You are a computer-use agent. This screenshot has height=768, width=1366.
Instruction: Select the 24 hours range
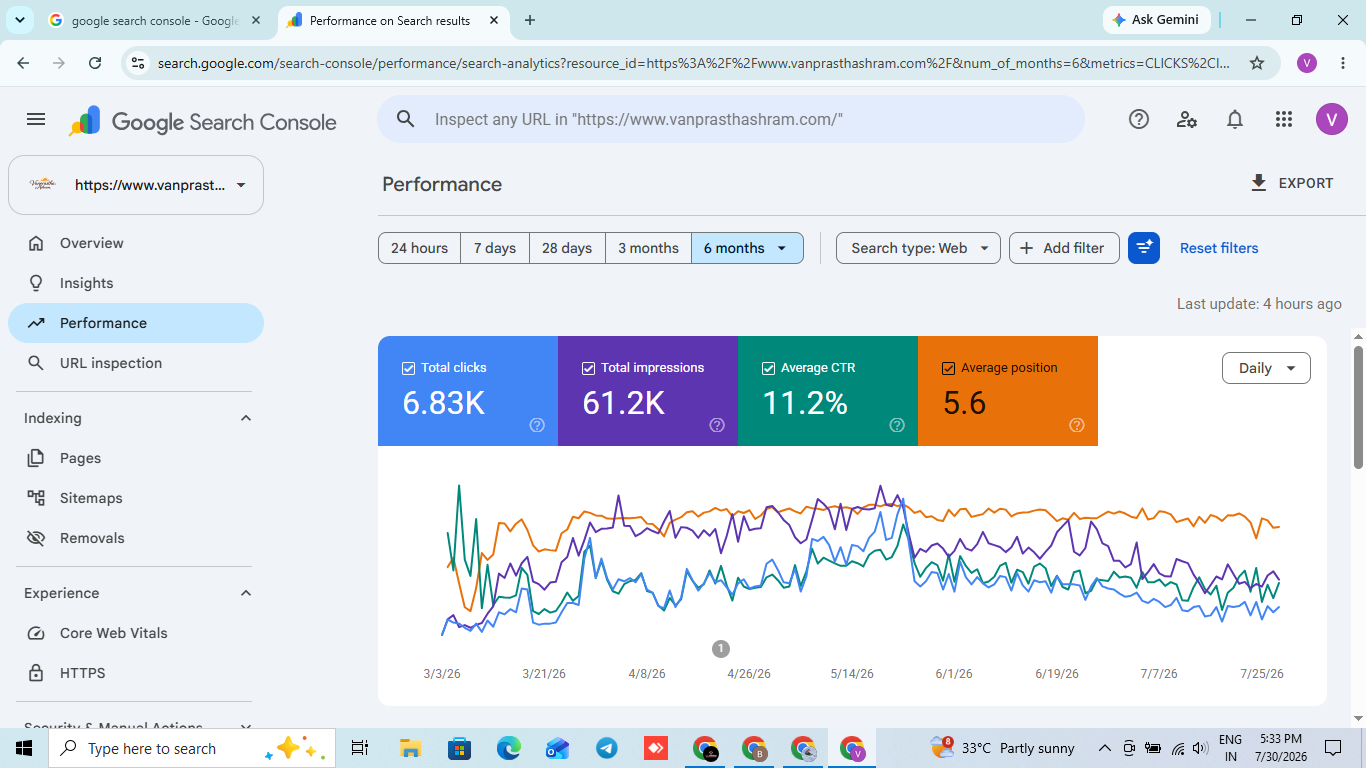coord(419,248)
